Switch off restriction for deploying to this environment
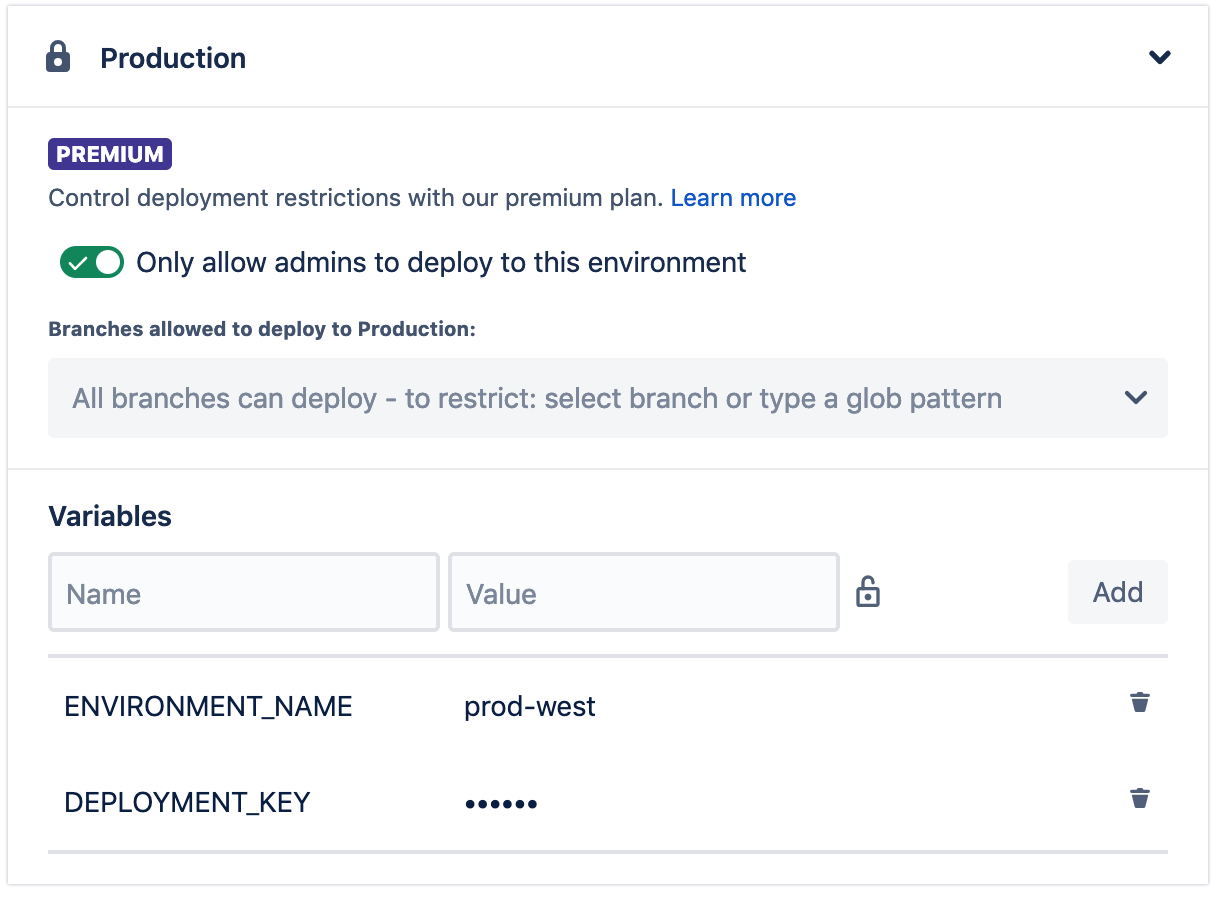Image resolution: width=1218 pixels, height=898 pixels. [92, 262]
